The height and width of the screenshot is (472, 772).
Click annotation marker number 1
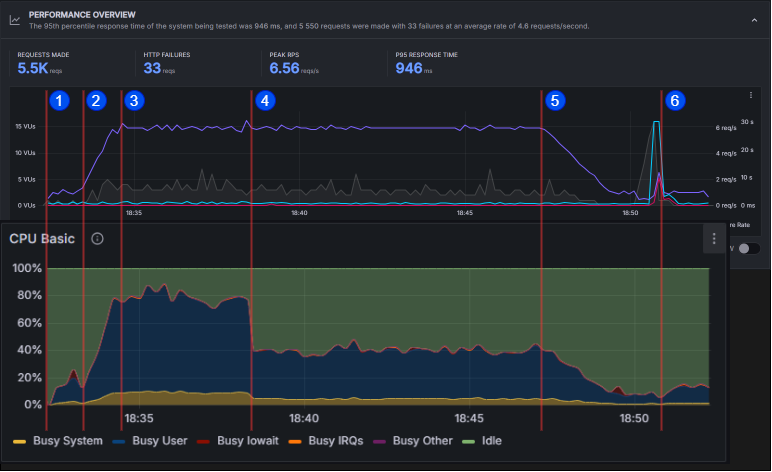tap(60, 100)
